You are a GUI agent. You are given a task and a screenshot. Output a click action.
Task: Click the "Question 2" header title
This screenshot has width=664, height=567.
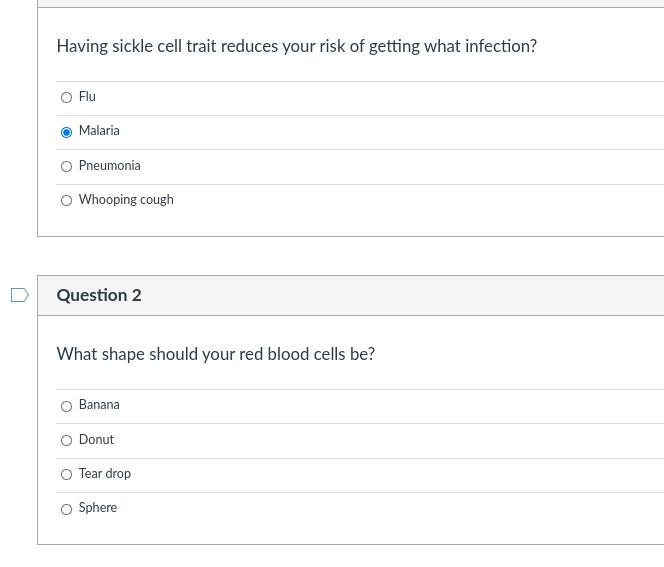[x=99, y=295]
